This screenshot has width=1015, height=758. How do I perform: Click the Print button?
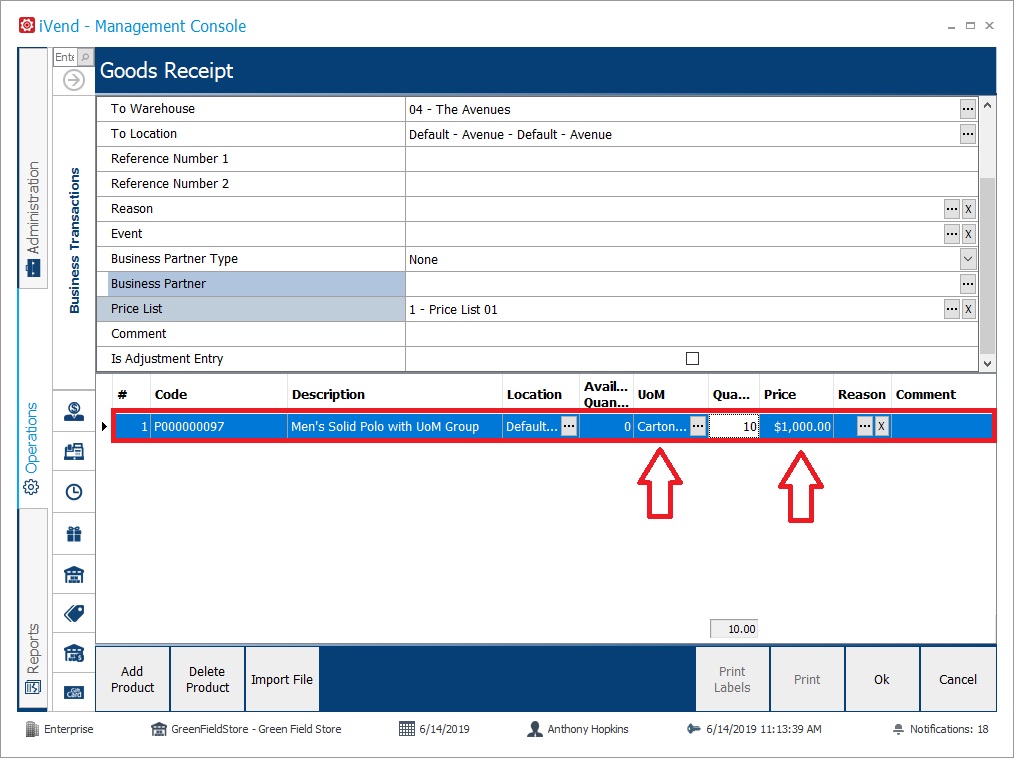tap(807, 679)
